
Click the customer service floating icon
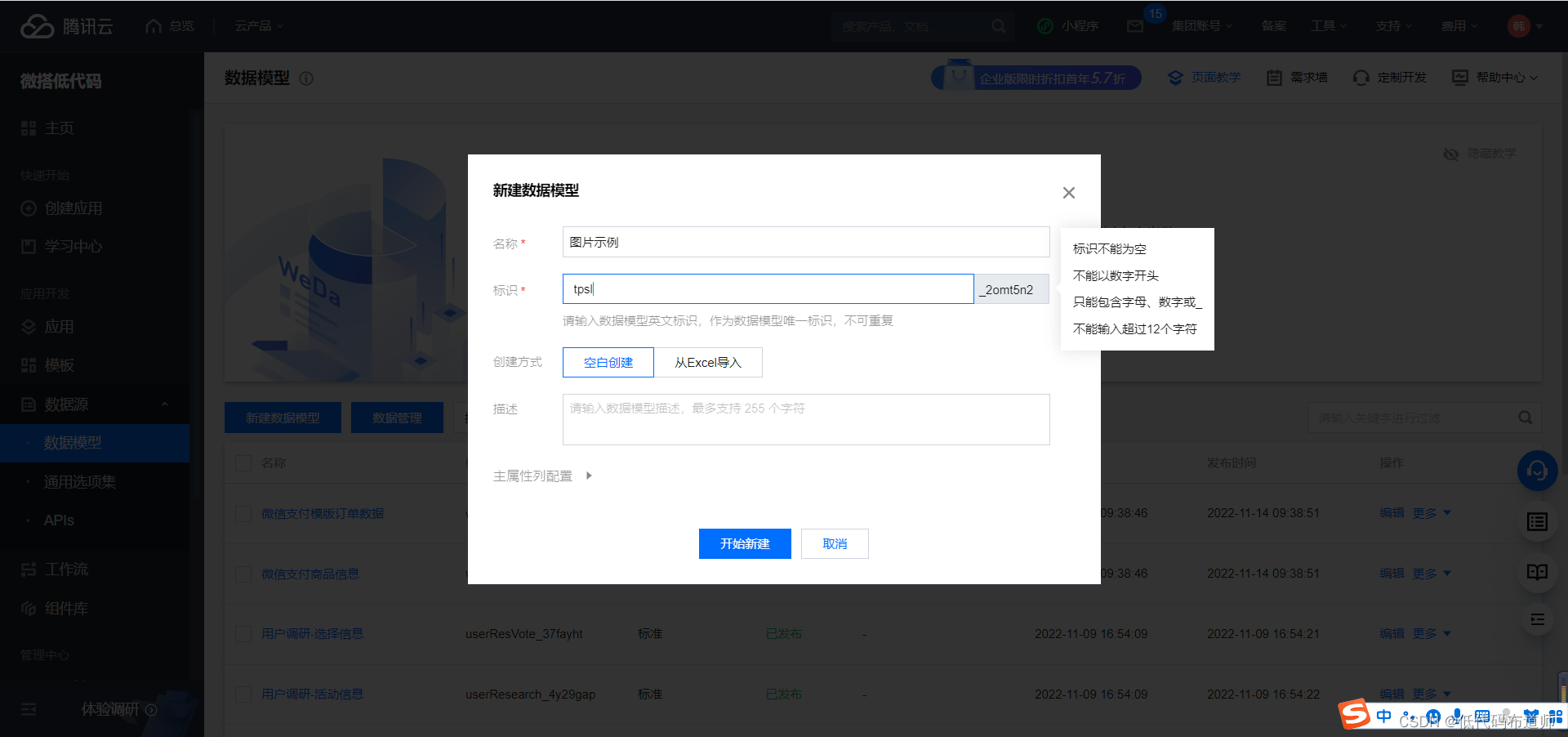tap(1537, 471)
